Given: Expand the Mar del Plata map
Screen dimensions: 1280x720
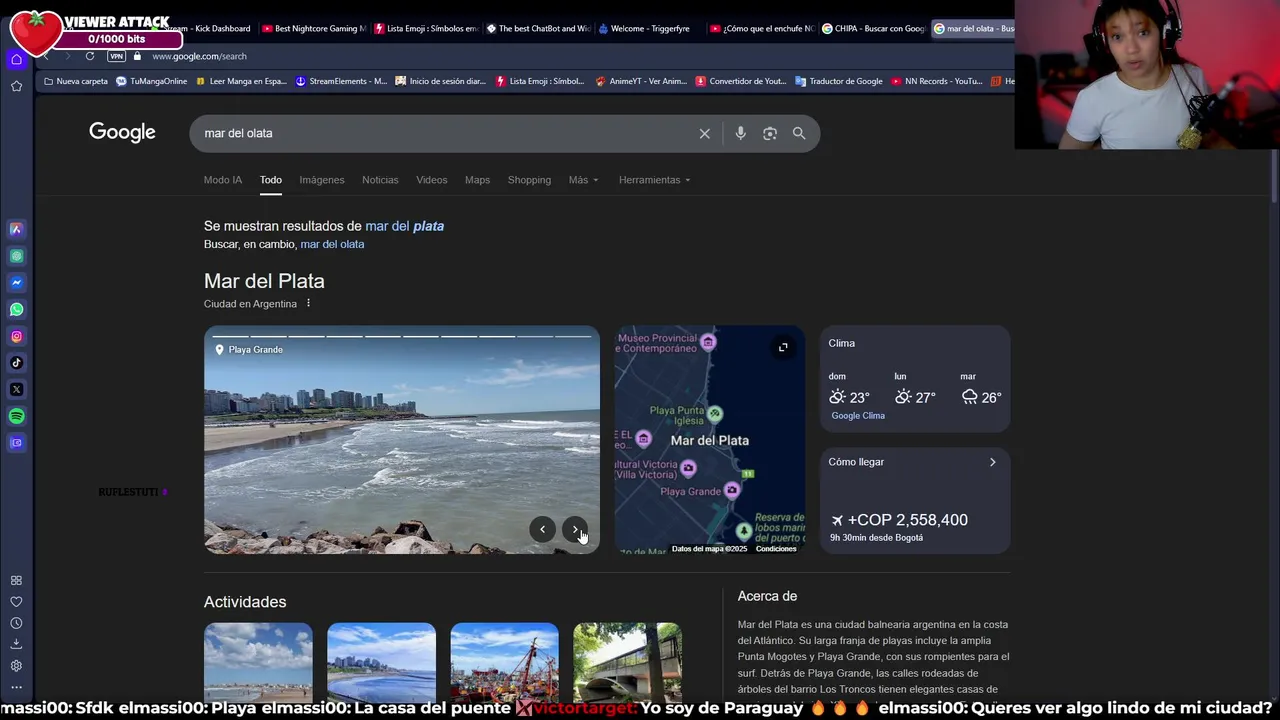Looking at the screenshot, I should point(783,347).
